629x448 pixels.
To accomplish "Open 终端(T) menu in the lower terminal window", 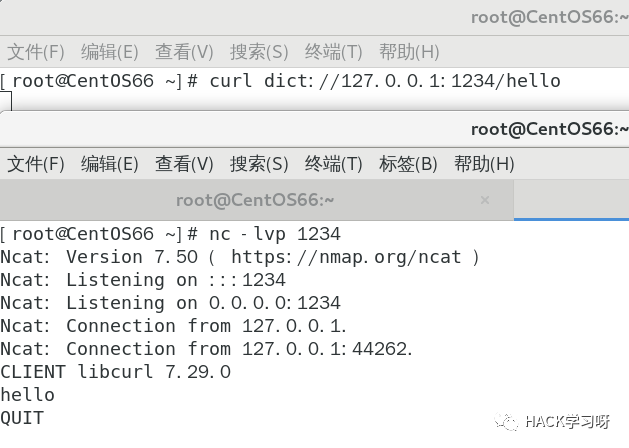I will pyautogui.click(x=334, y=163).
